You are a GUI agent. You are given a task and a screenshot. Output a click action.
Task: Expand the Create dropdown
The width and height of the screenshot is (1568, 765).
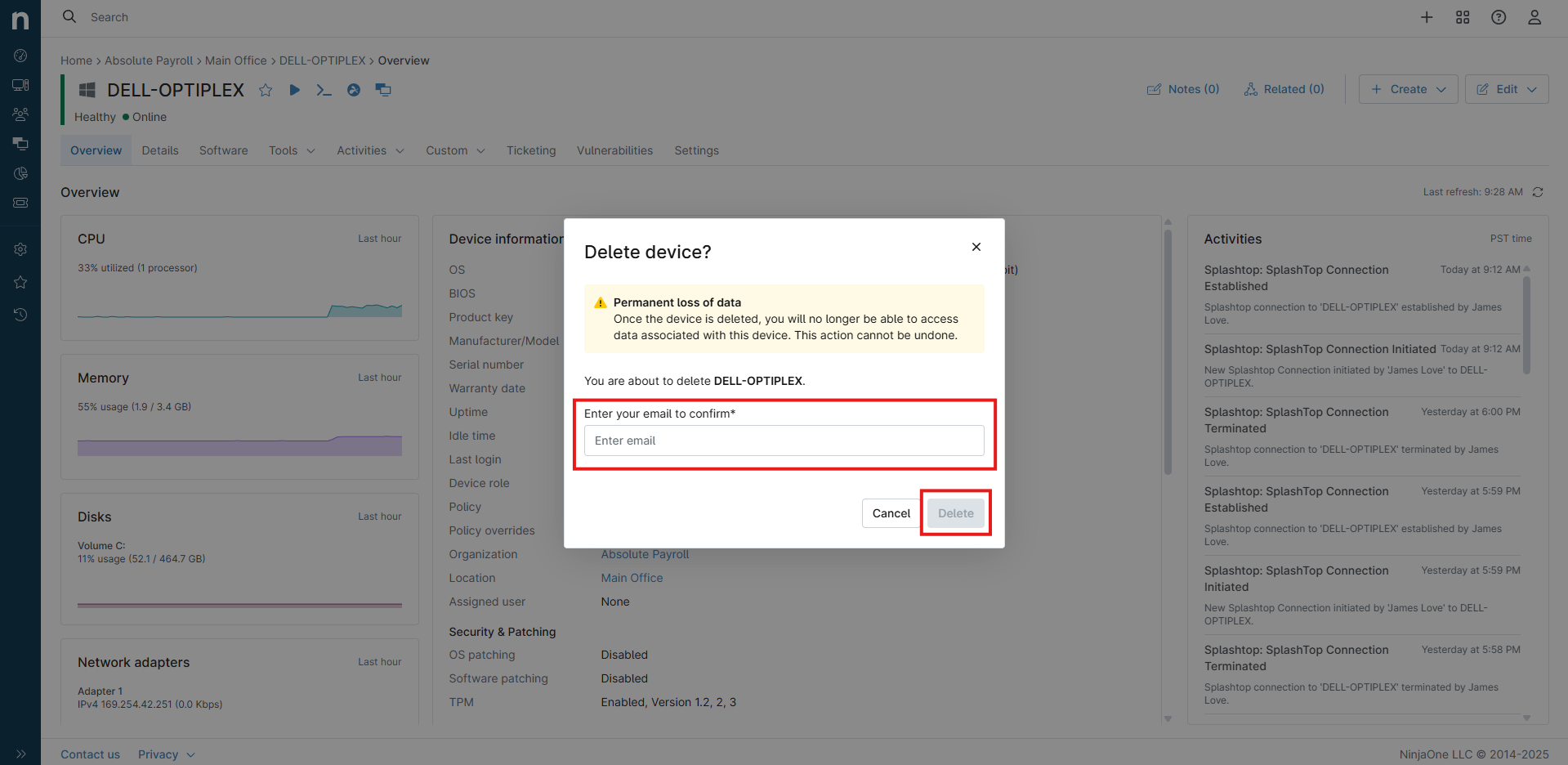pyautogui.click(x=1408, y=89)
